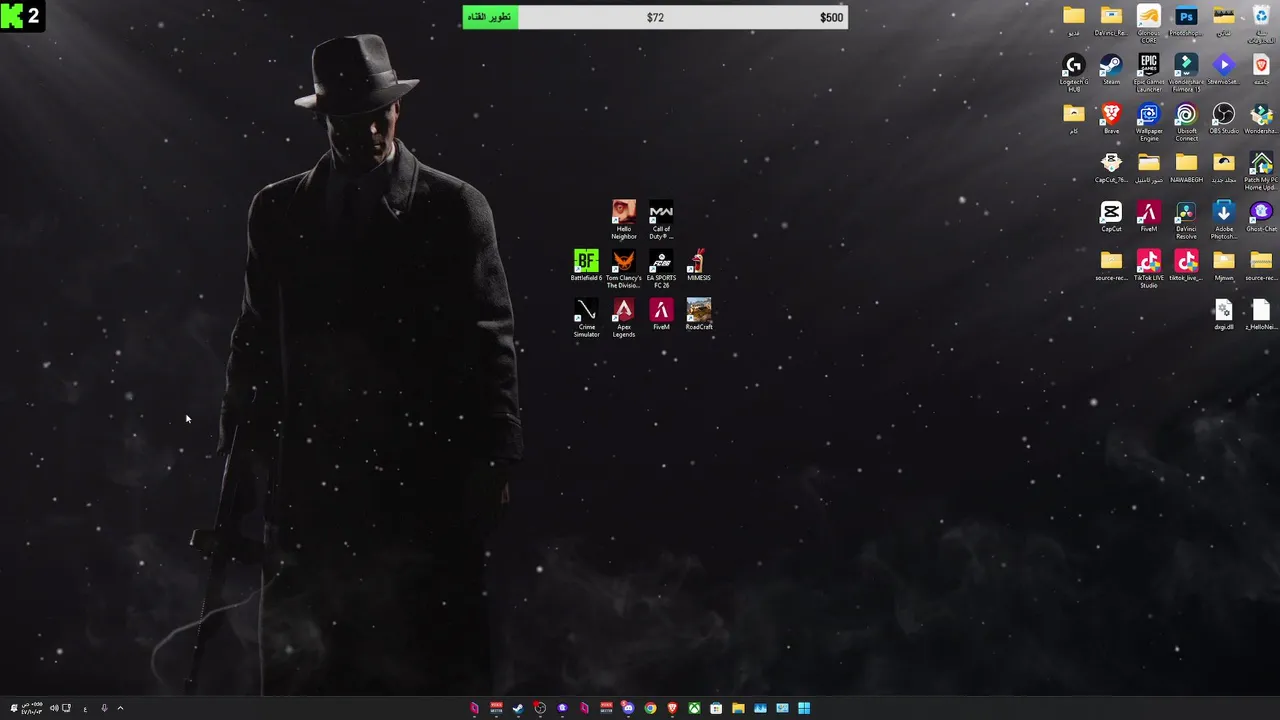1280x720 pixels.
Task: Click the channel goal progress bar showing $72
Action: point(655,17)
